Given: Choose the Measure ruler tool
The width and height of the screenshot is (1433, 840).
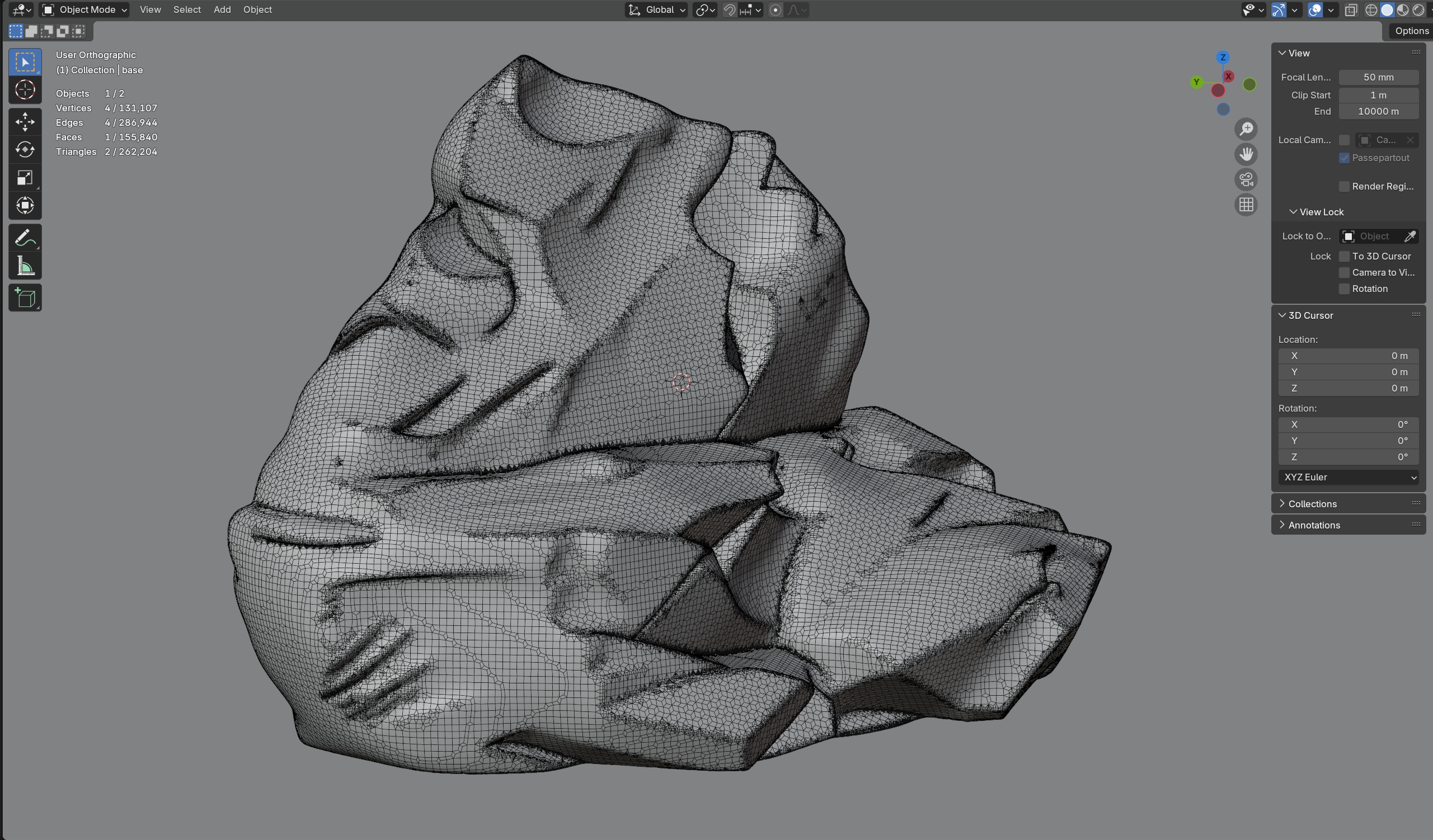Looking at the screenshot, I should (x=25, y=266).
